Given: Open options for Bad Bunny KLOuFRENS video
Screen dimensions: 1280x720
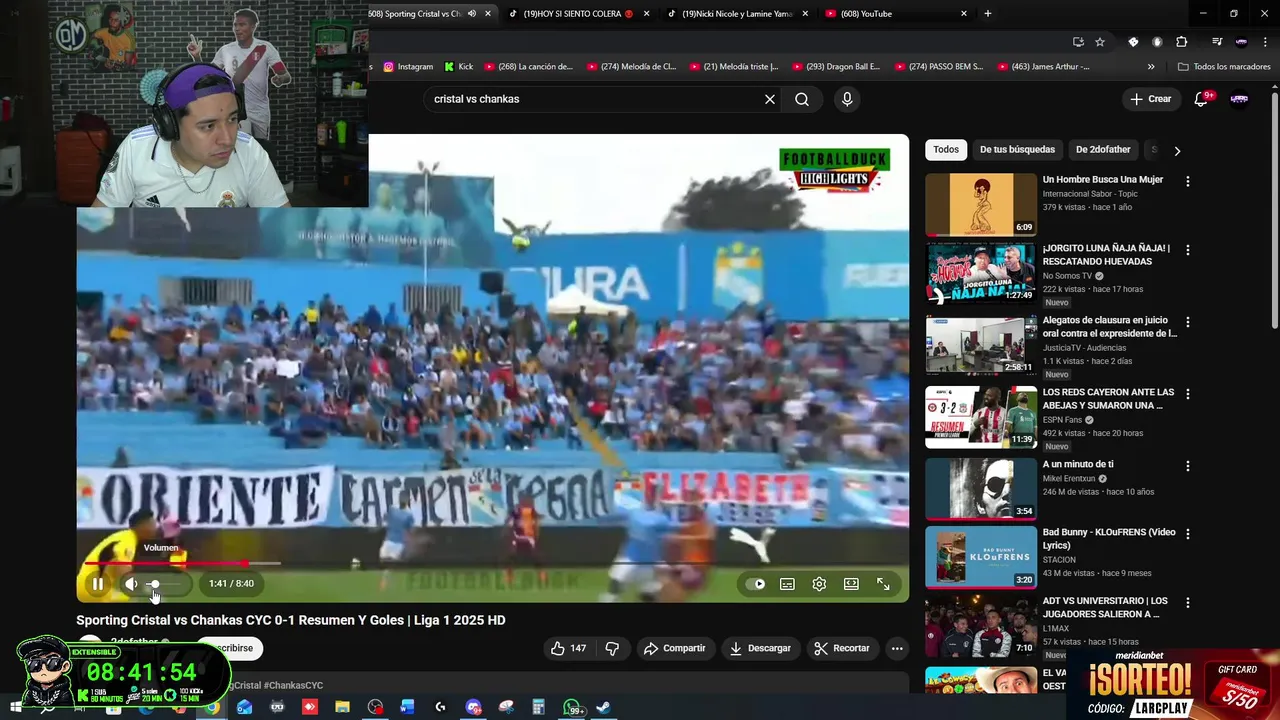Looking at the screenshot, I should [1187, 534].
